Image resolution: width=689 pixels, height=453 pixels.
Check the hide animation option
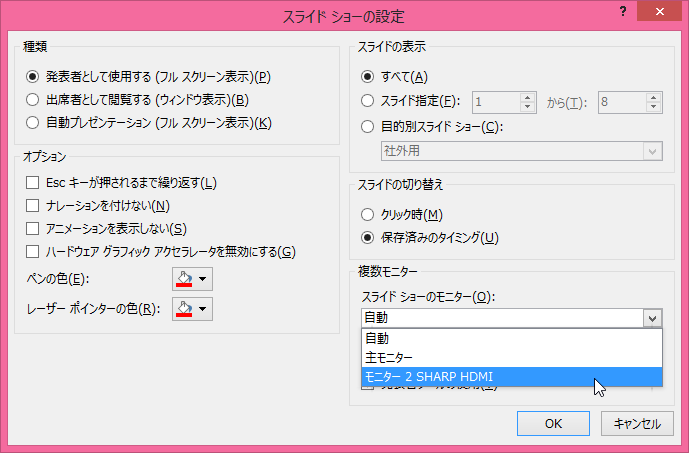(x=34, y=229)
